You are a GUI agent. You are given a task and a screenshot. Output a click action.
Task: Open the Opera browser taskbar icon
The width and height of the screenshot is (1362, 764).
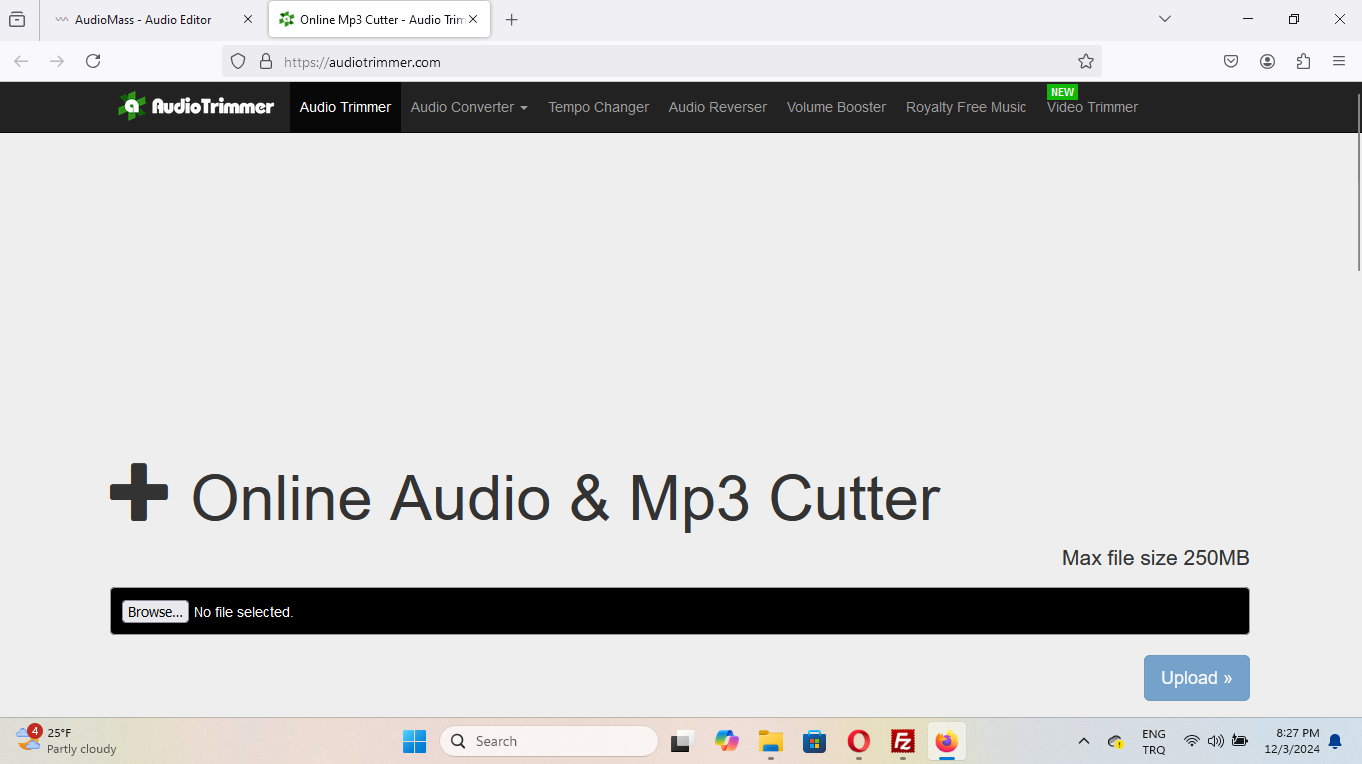[858, 741]
